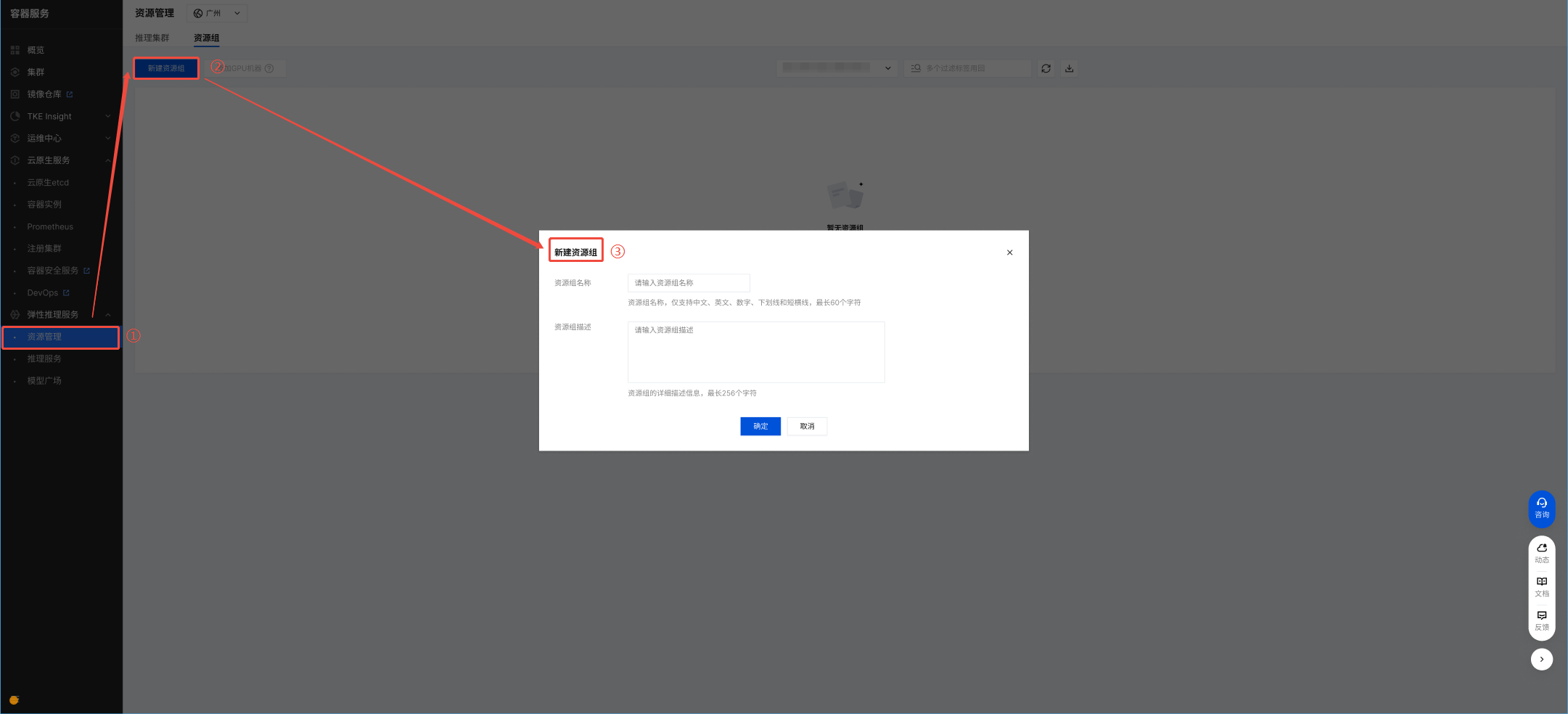The image size is (1568, 714).
Task: Click the search icon in filter box
Action: (x=916, y=68)
